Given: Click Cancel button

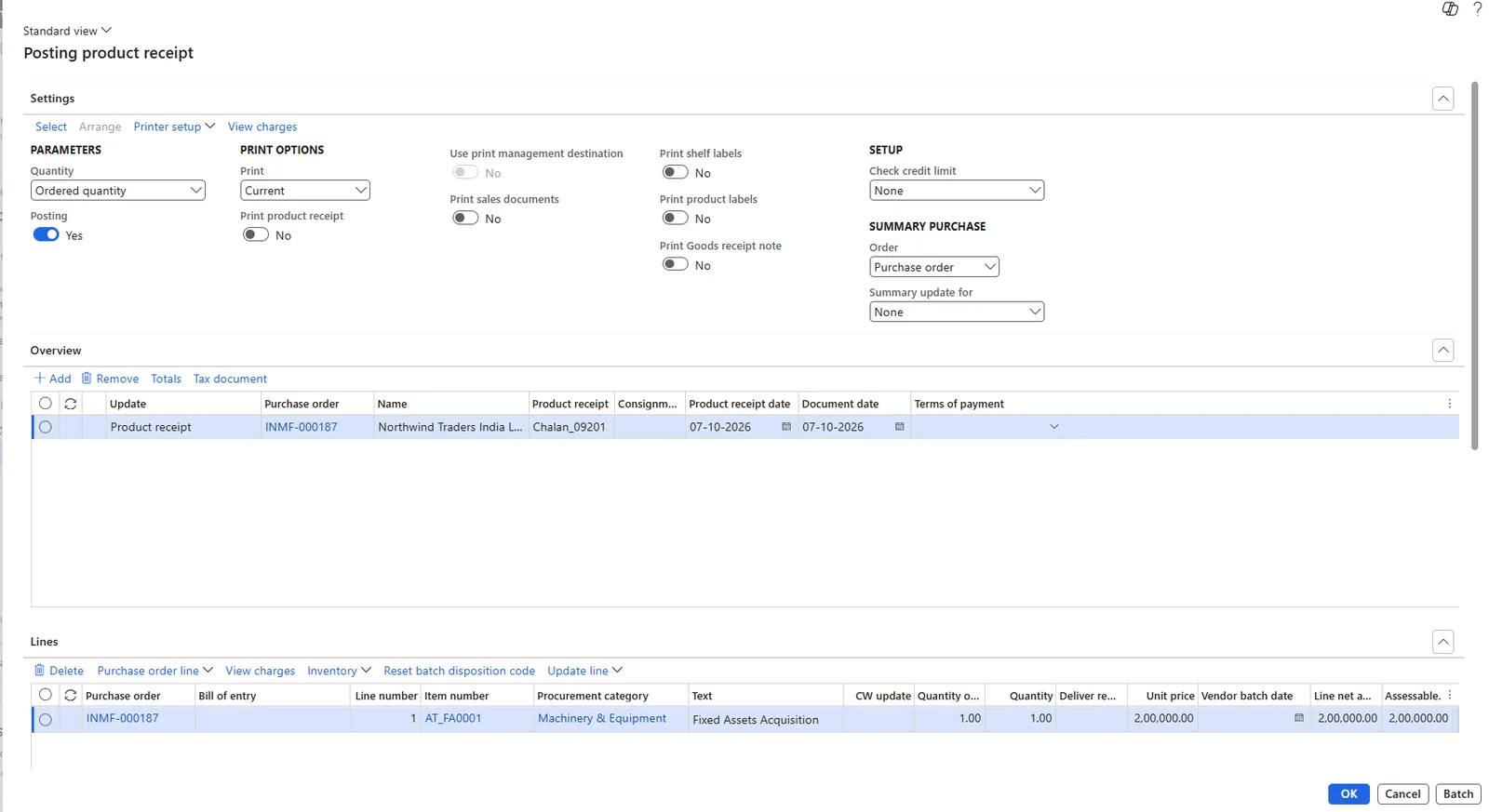Looking at the screenshot, I should pyautogui.click(x=1402, y=793).
